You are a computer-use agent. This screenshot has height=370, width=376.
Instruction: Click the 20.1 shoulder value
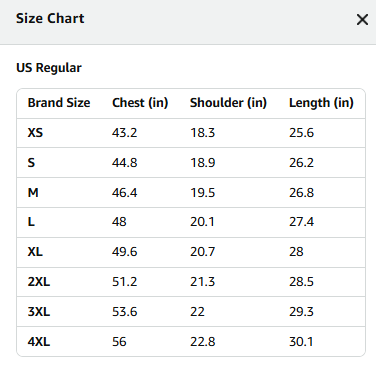pyautogui.click(x=202, y=222)
